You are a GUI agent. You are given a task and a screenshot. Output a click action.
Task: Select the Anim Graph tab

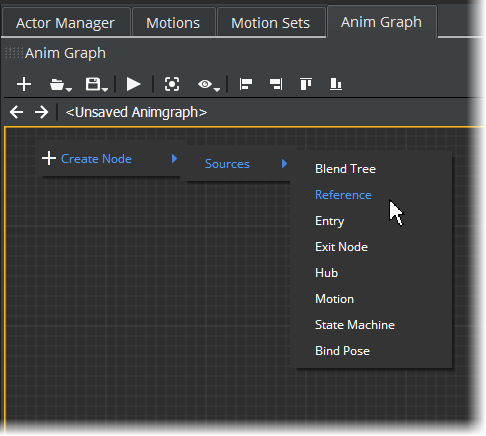381,22
